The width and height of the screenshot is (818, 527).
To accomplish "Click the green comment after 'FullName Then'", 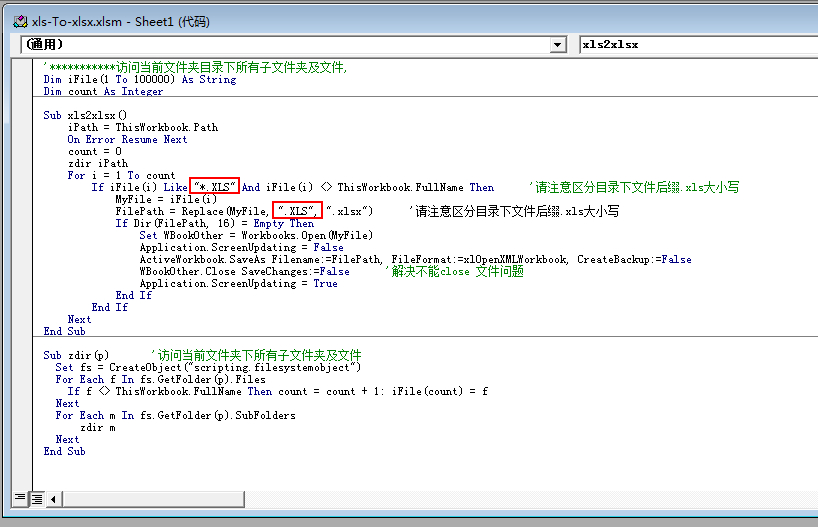I will [x=634, y=187].
